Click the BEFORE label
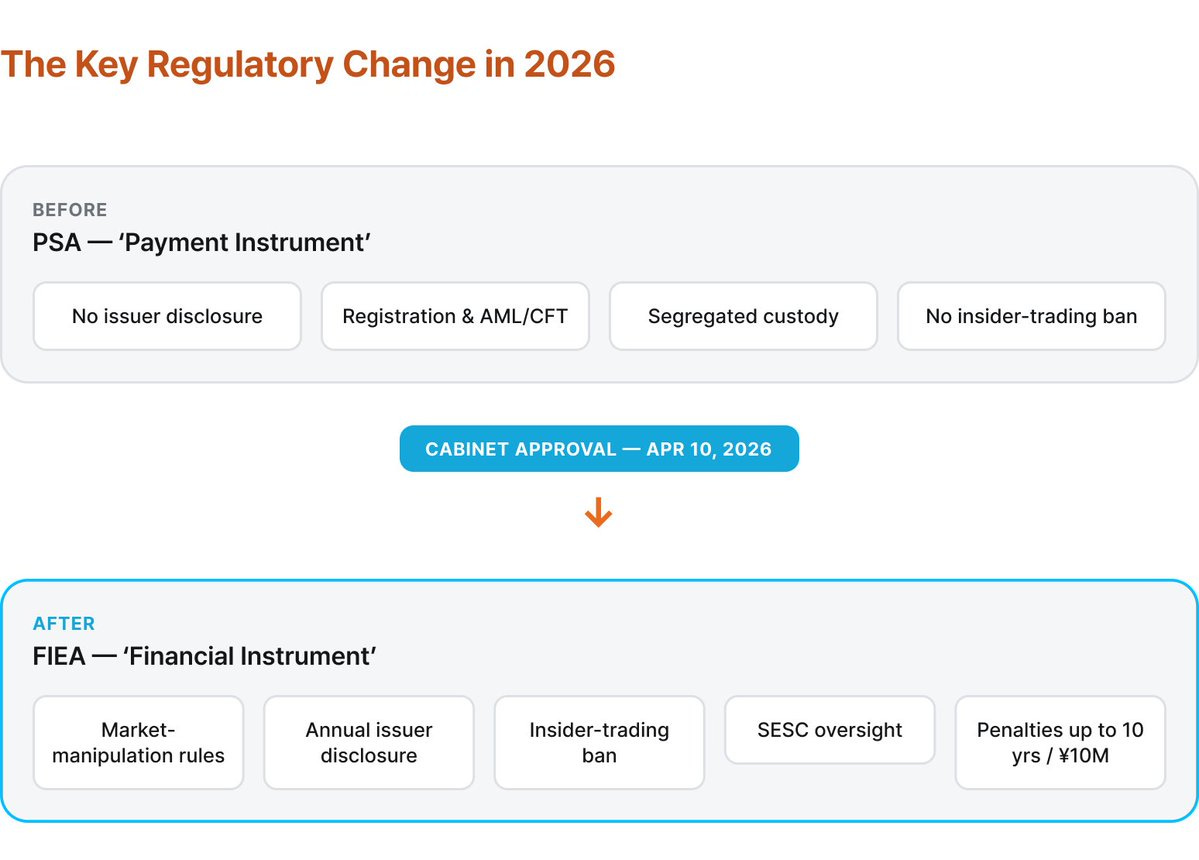Viewport: 1199px width, 860px height. coord(70,209)
